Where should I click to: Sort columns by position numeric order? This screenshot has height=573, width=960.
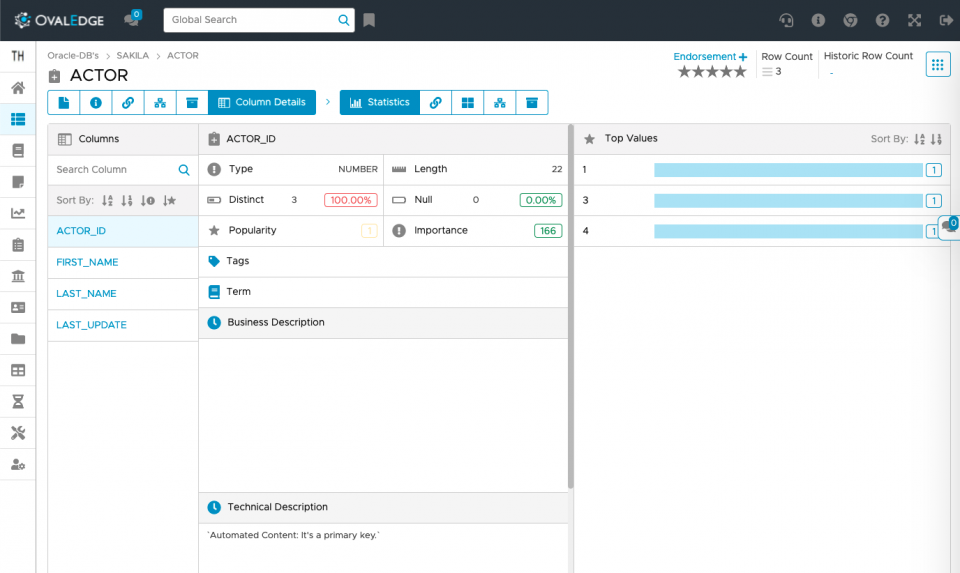(127, 200)
